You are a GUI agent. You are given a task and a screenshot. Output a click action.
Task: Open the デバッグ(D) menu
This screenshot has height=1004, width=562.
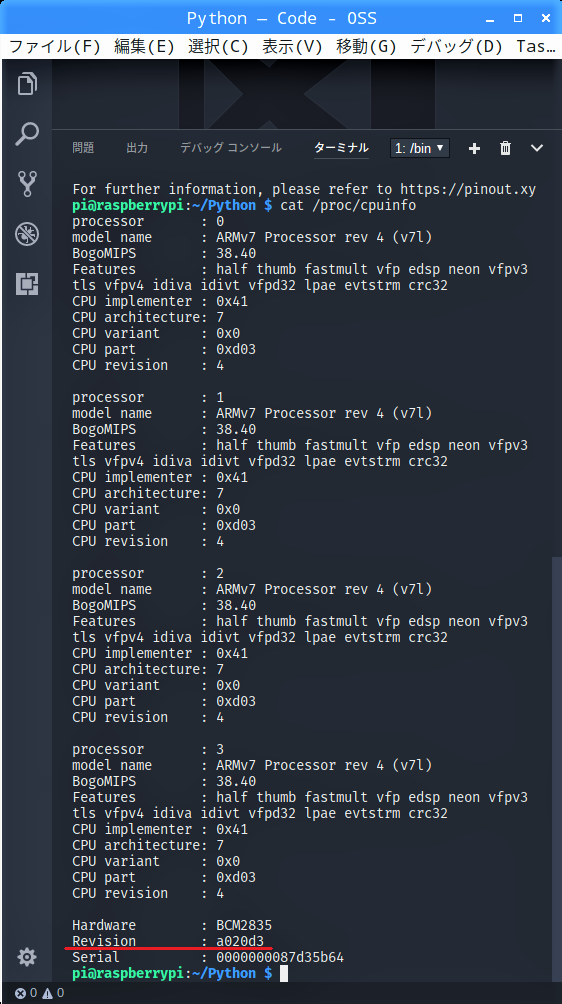(457, 46)
